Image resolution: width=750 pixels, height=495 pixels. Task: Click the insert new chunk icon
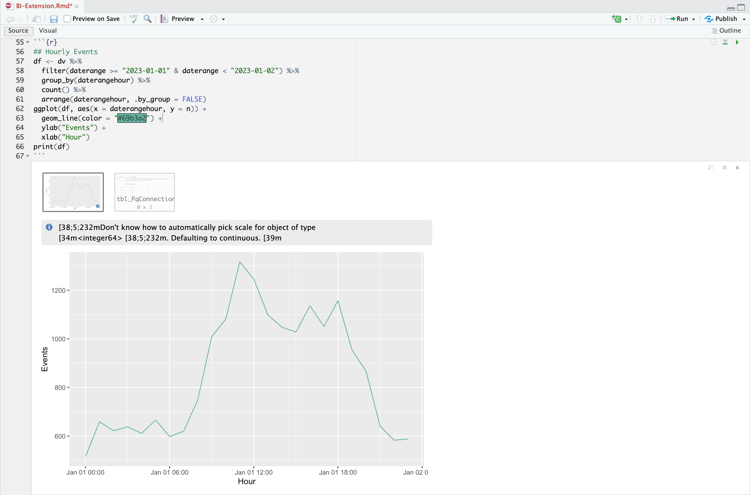tap(617, 19)
